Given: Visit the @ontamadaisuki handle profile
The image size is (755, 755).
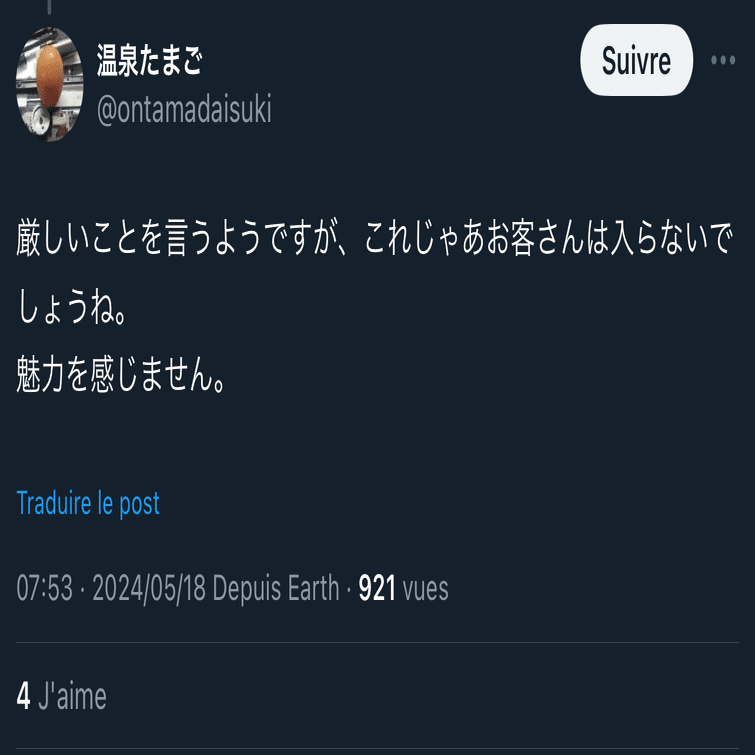Looking at the screenshot, I should pos(184,109).
